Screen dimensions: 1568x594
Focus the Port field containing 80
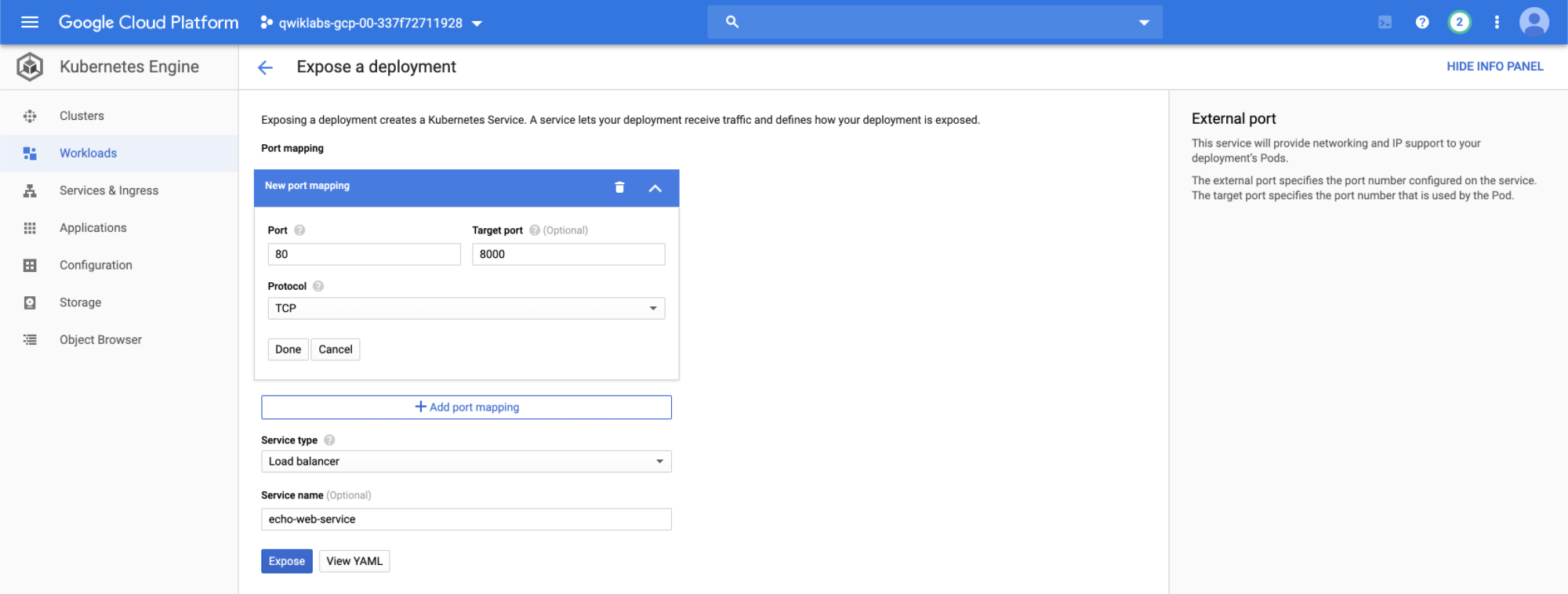click(365, 255)
